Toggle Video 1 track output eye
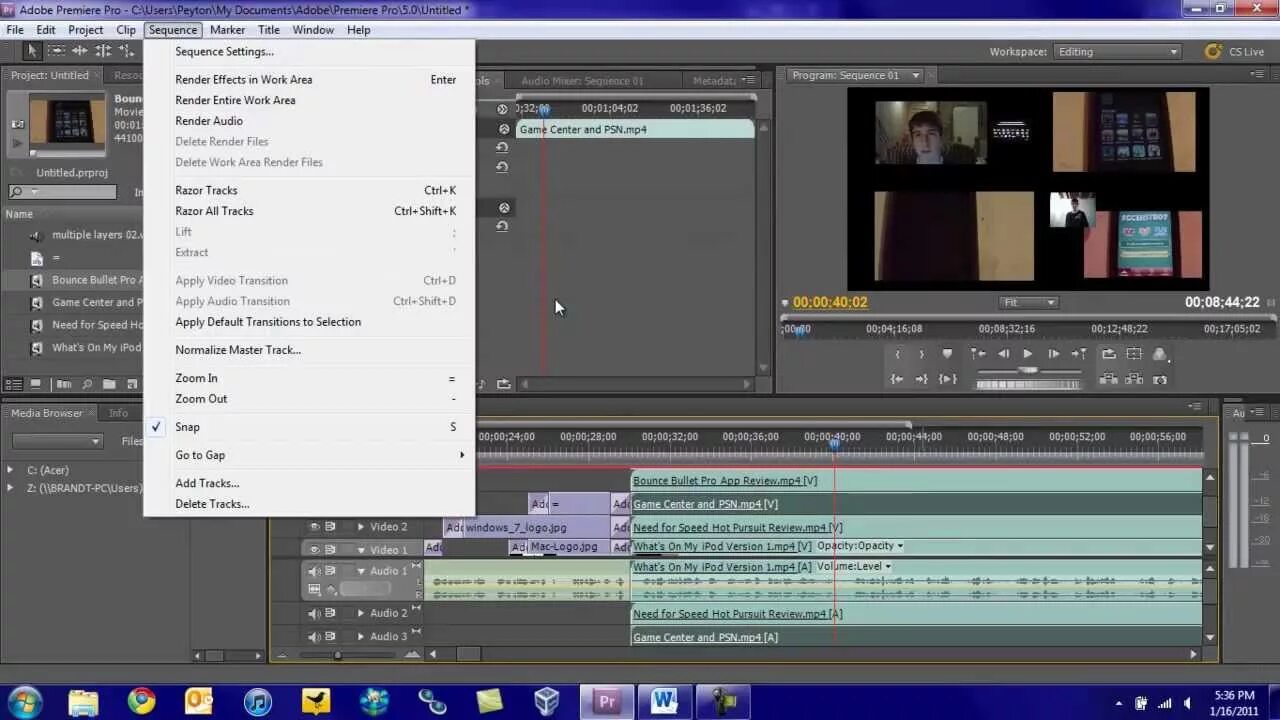Image resolution: width=1280 pixels, height=720 pixels. pos(314,550)
